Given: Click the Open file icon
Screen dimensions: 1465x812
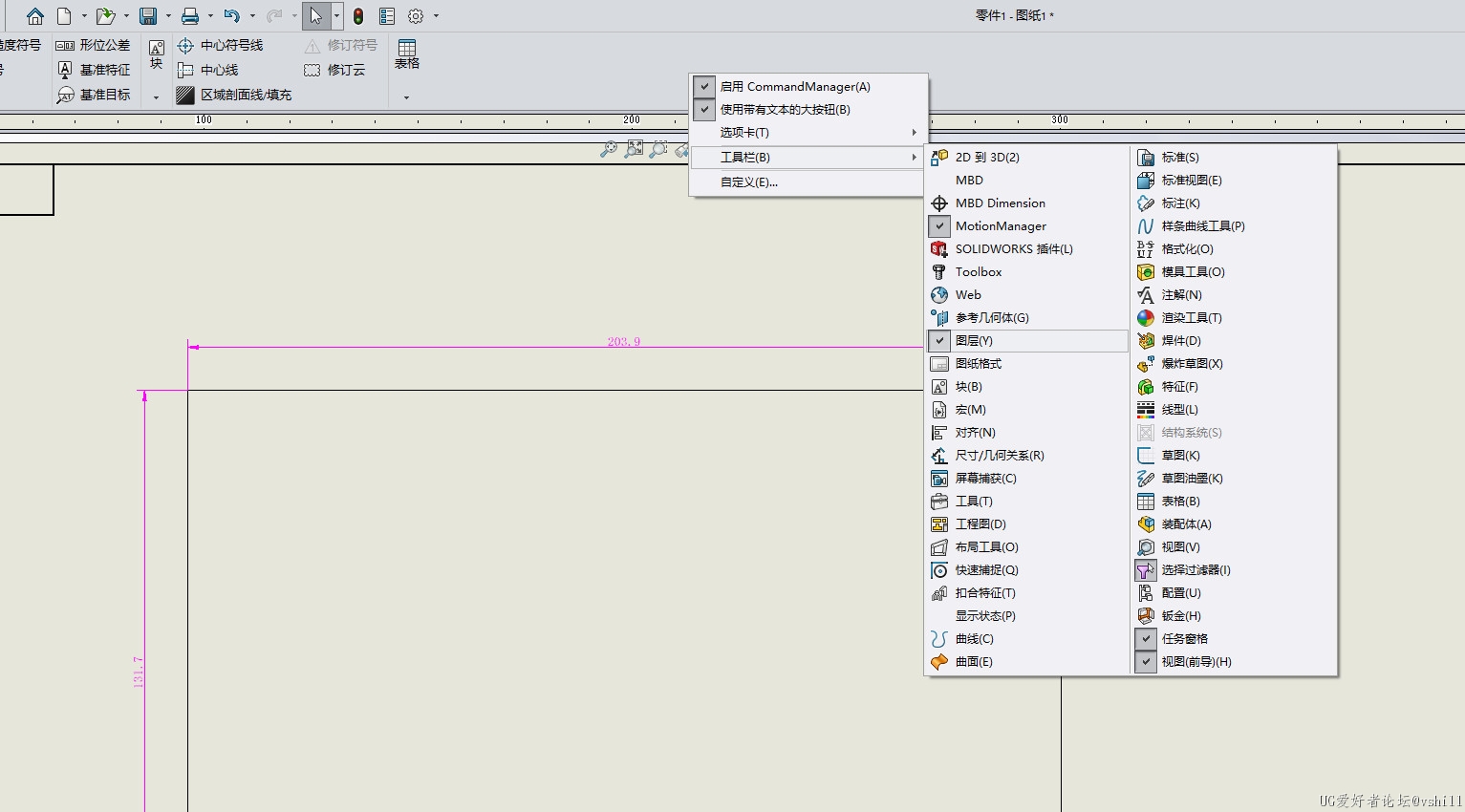Looking at the screenshot, I should tap(105, 16).
